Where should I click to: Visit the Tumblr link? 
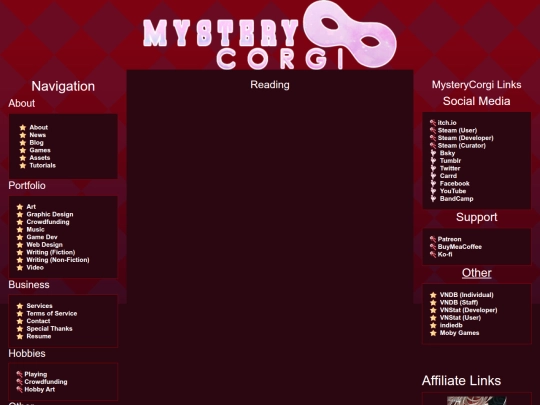[450, 160]
